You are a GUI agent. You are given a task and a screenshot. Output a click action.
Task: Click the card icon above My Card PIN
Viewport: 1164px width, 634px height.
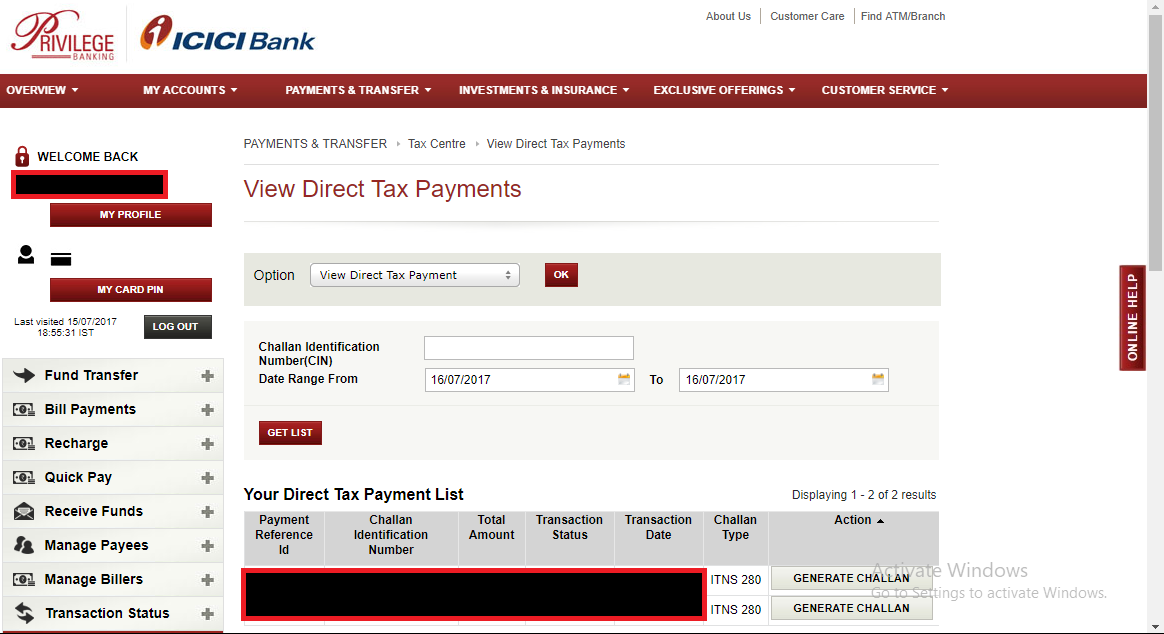click(61, 259)
